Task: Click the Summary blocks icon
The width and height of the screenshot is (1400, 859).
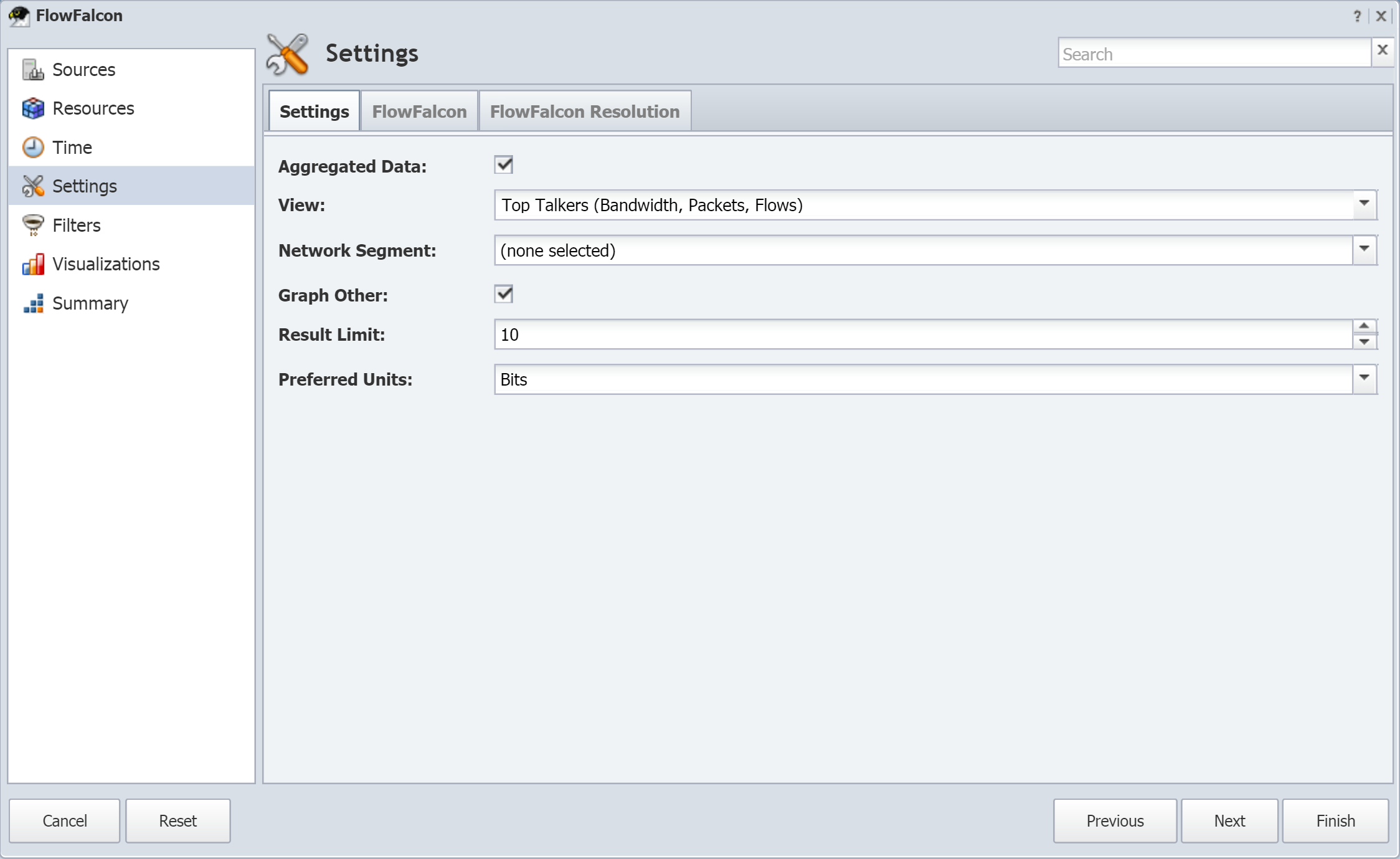Action: tap(33, 303)
